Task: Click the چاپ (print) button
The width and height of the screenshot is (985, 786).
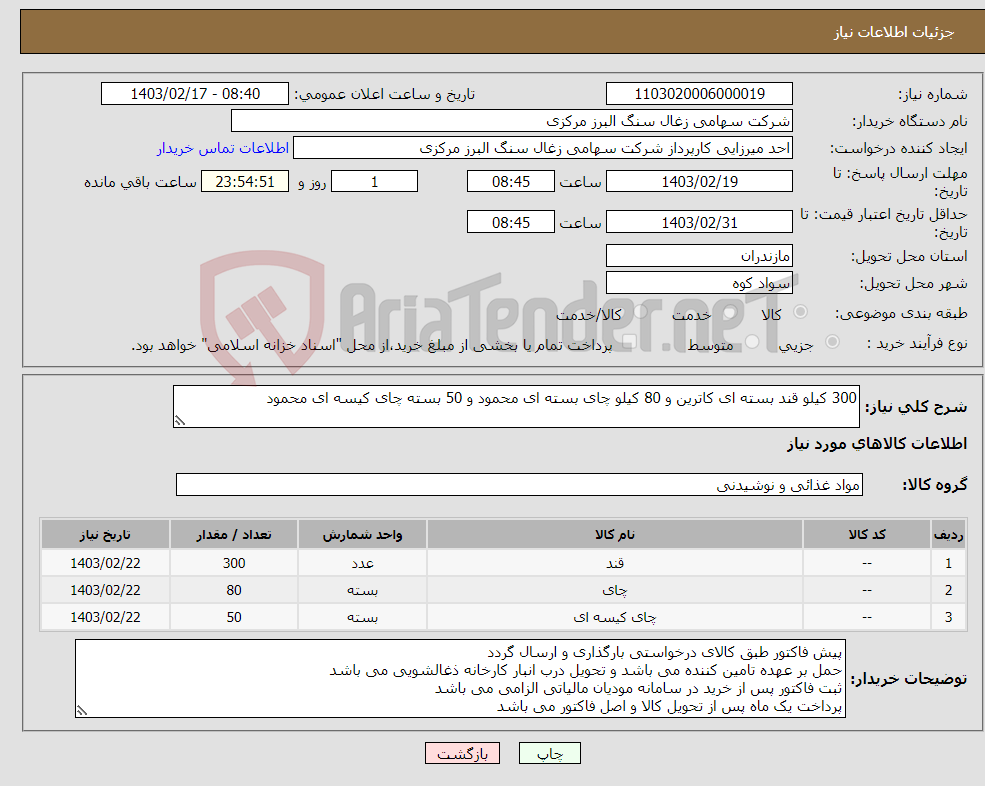Action: (550, 753)
